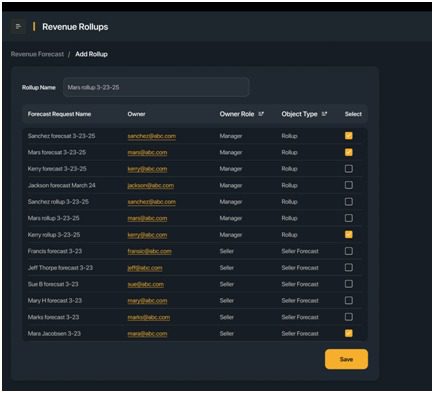Check the Sanchez rollup 3-23-25 checkbox

(x=349, y=202)
